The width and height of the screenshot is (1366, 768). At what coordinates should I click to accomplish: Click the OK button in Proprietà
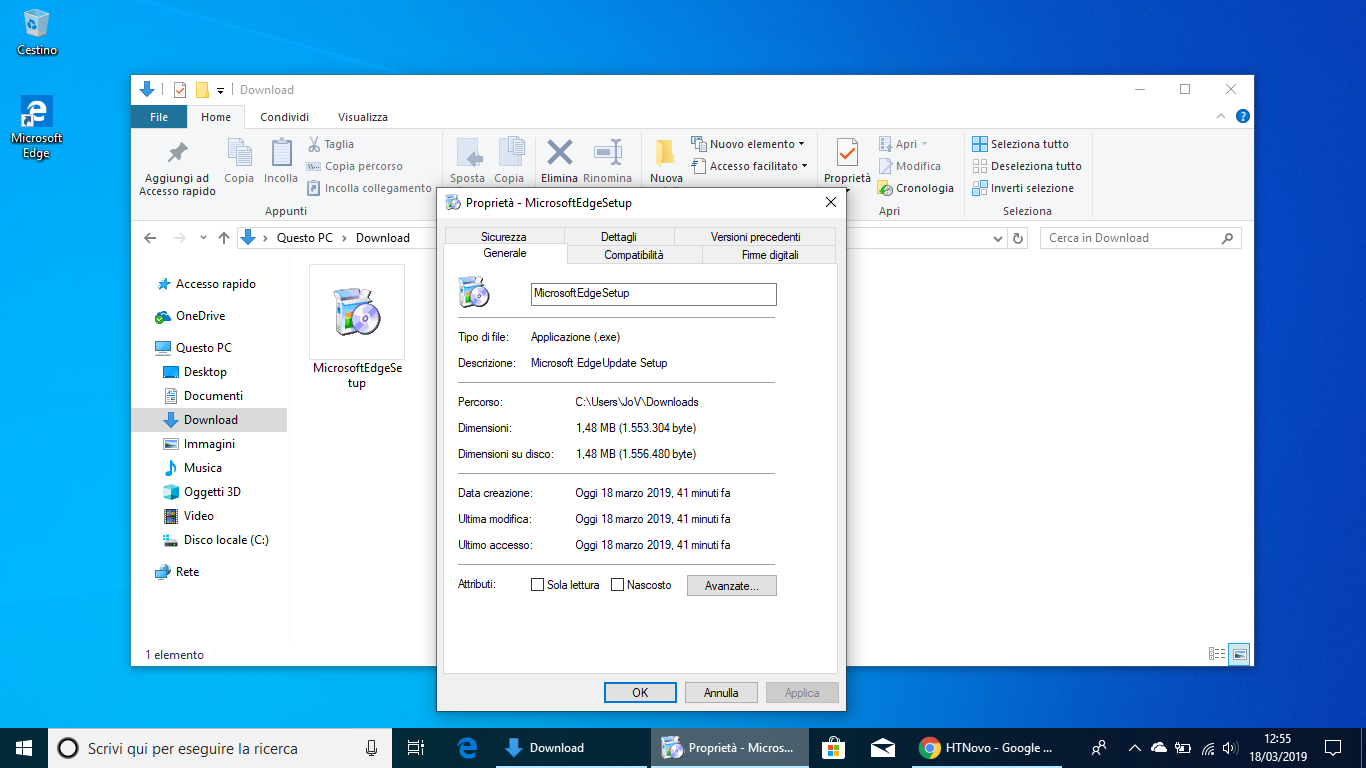[x=640, y=692]
